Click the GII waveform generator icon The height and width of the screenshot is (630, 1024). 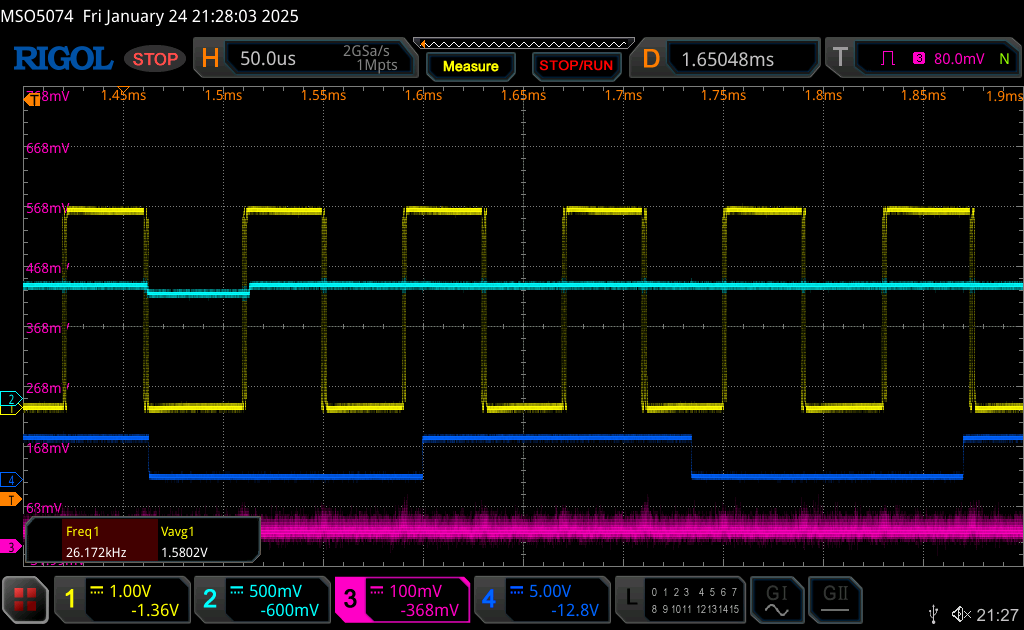[833, 599]
